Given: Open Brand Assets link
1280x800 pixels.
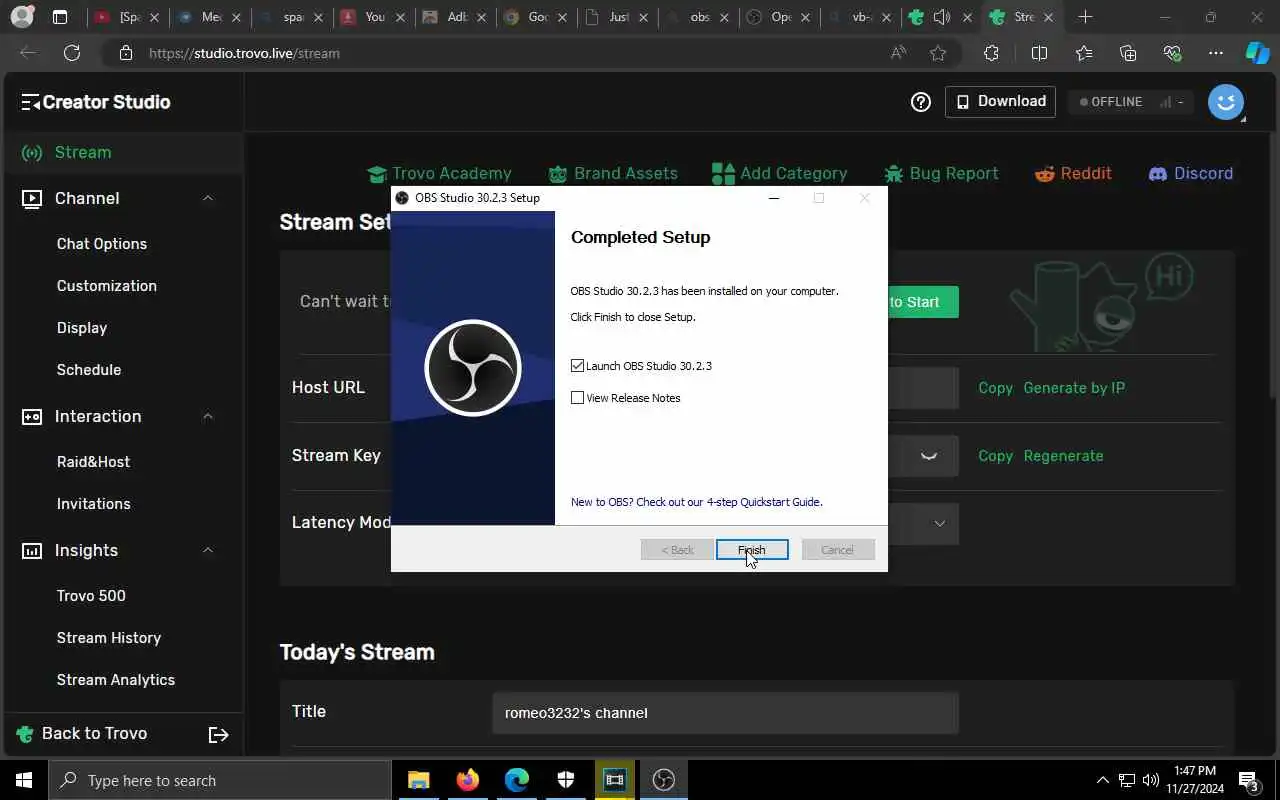Looking at the screenshot, I should [613, 174].
